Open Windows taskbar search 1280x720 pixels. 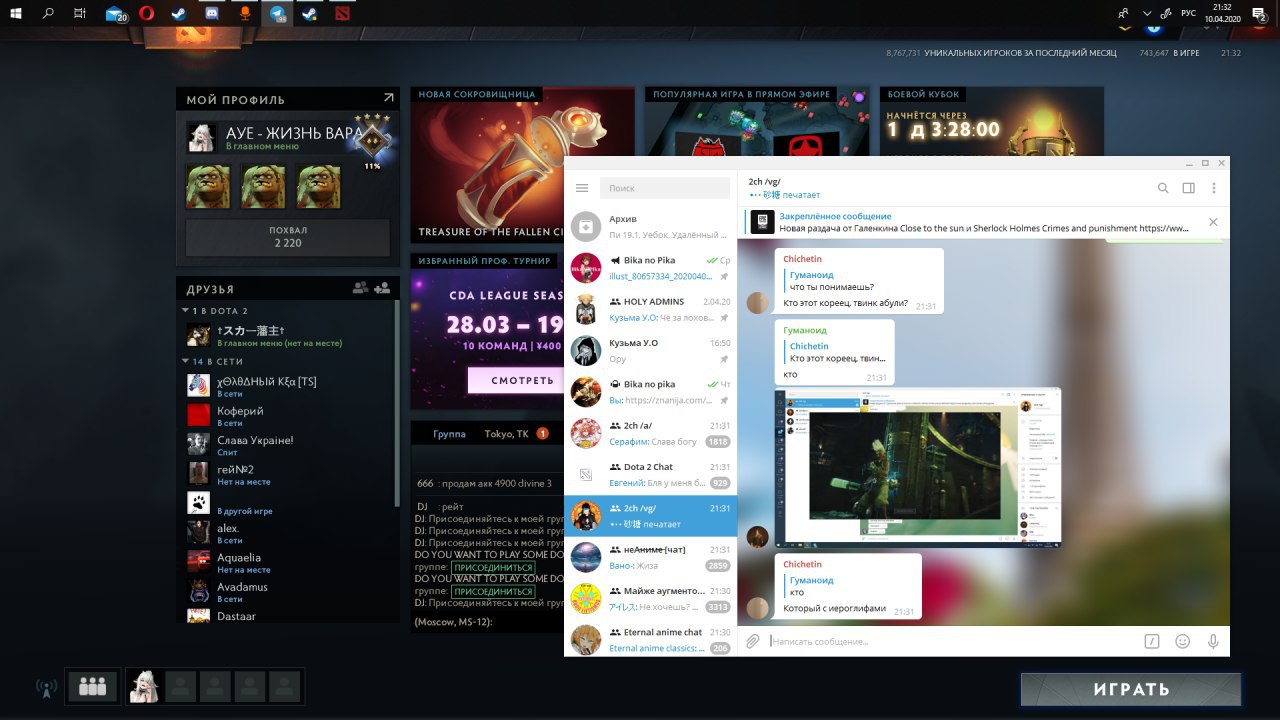pos(48,14)
